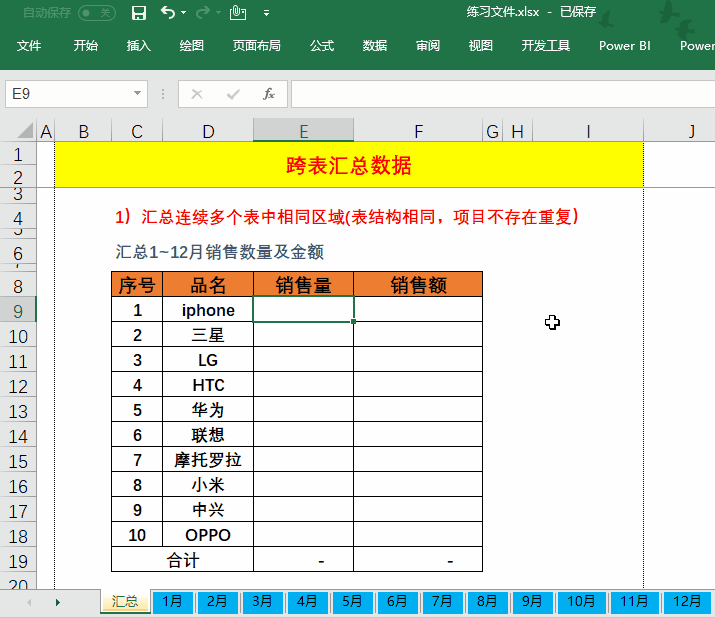Image resolution: width=715 pixels, height=618 pixels.
Task: Select row 9 header
Action: pos(18,311)
